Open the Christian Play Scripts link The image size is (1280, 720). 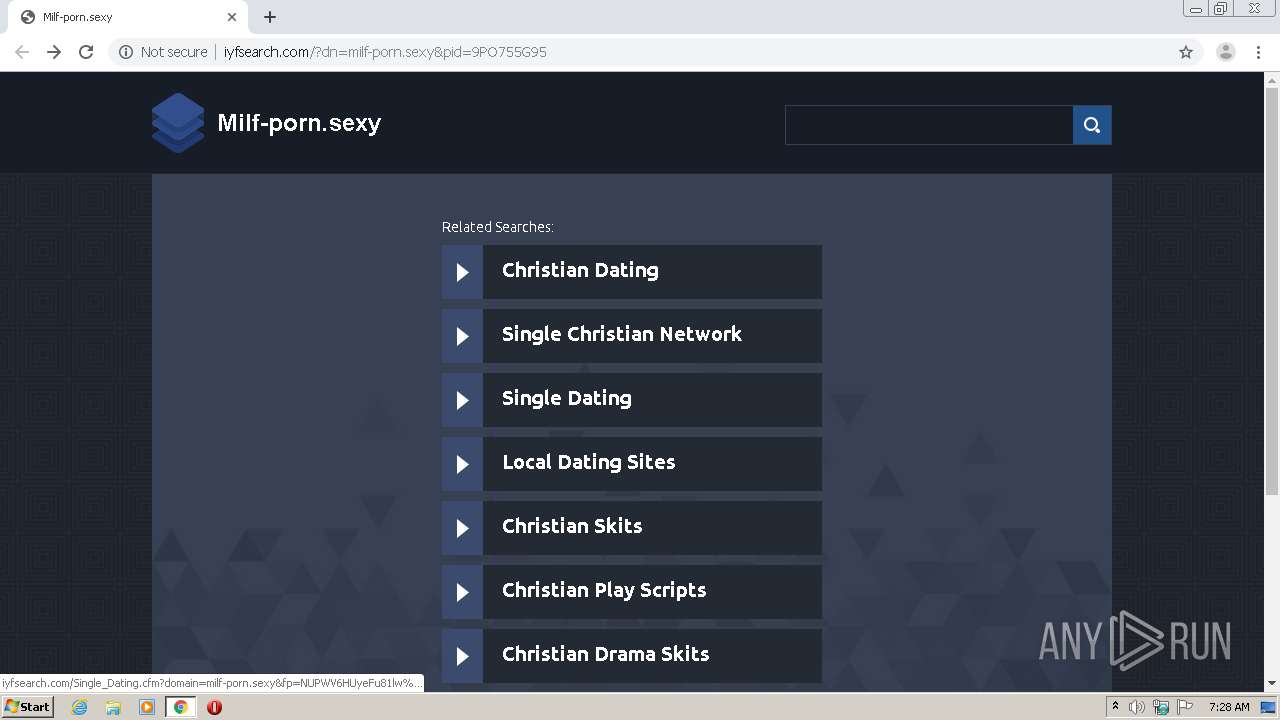(604, 590)
